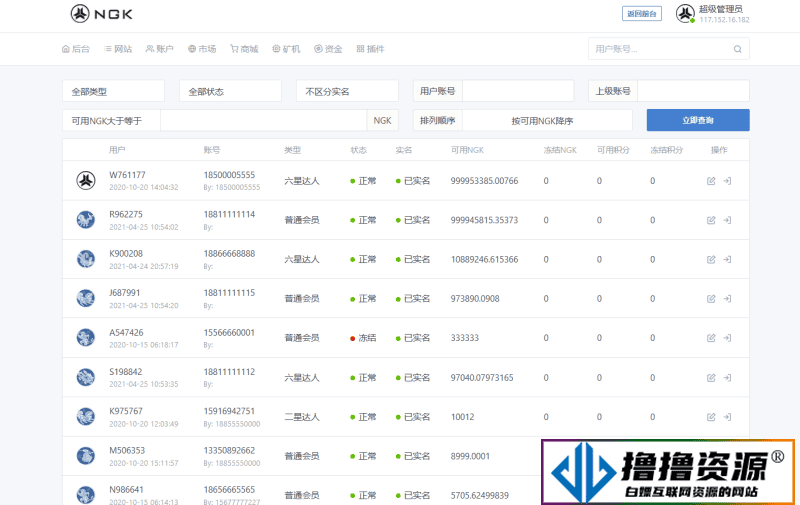Screen dimensions: 800x505
Task: Click account number 18811111114
Action: tap(229, 214)
